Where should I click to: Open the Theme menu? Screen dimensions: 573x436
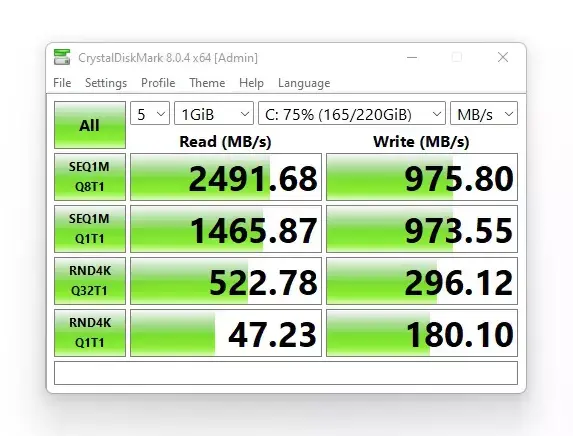(x=207, y=83)
